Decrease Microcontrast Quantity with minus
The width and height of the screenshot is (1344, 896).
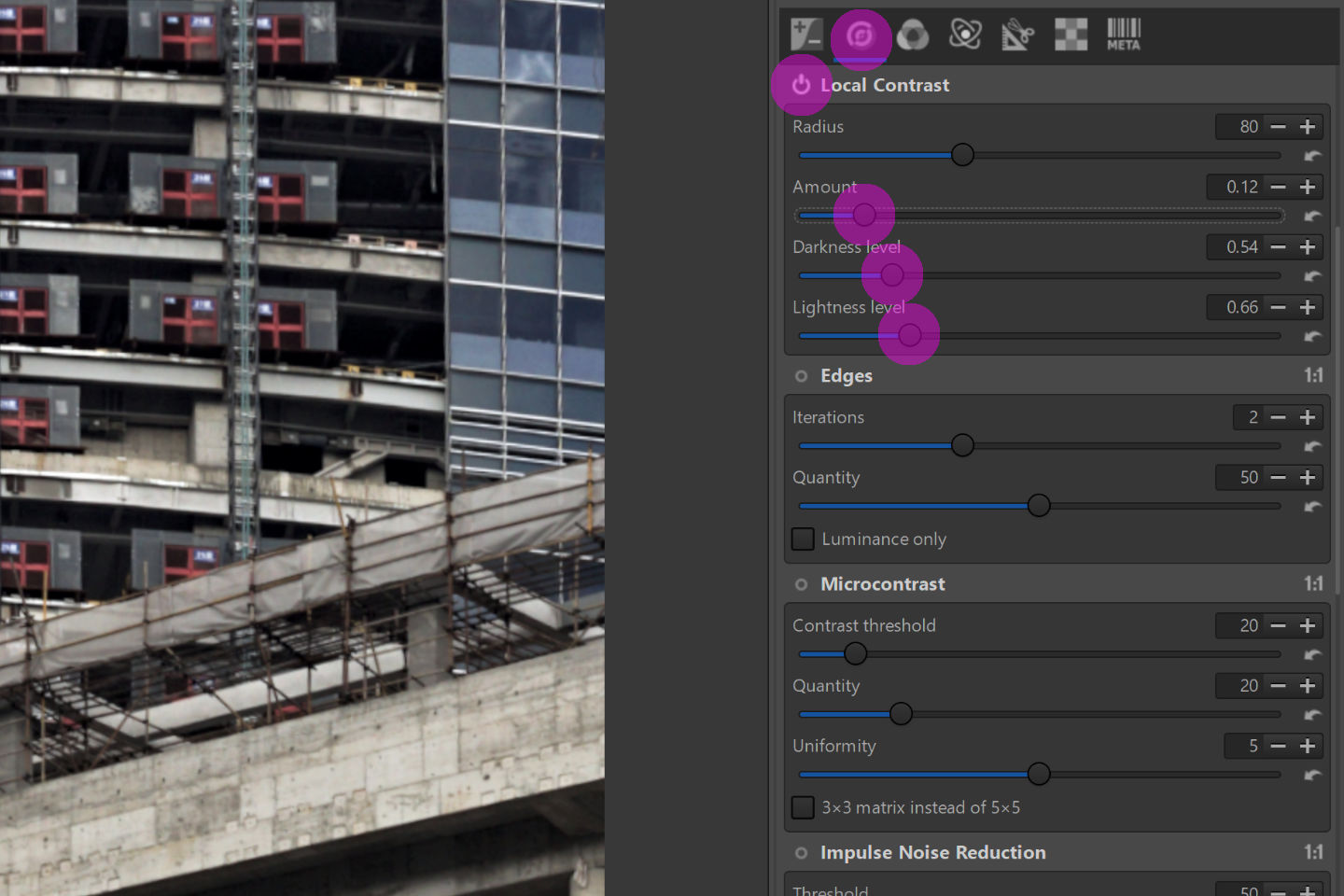pyautogui.click(x=1279, y=686)
